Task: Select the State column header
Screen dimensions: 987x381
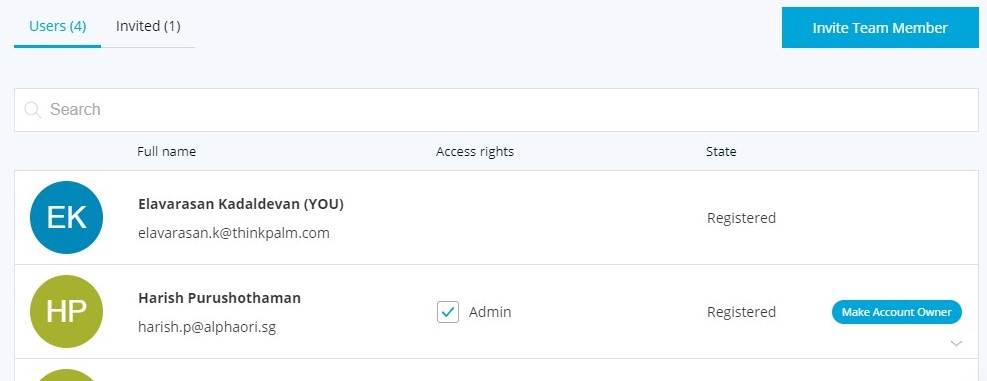Action: point(721,151)
